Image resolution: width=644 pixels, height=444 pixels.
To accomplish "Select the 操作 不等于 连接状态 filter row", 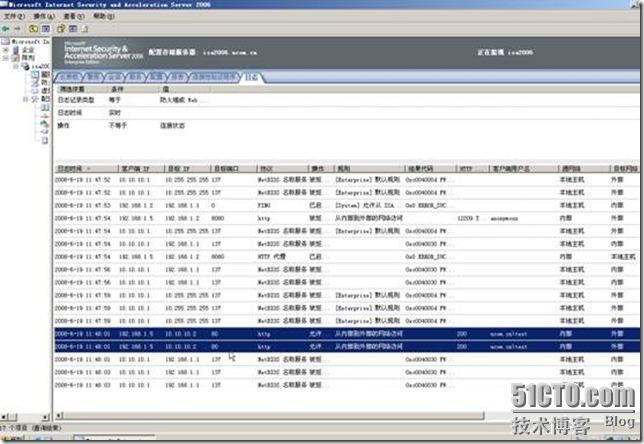I will pyautogui.click(x=346, y=126).
